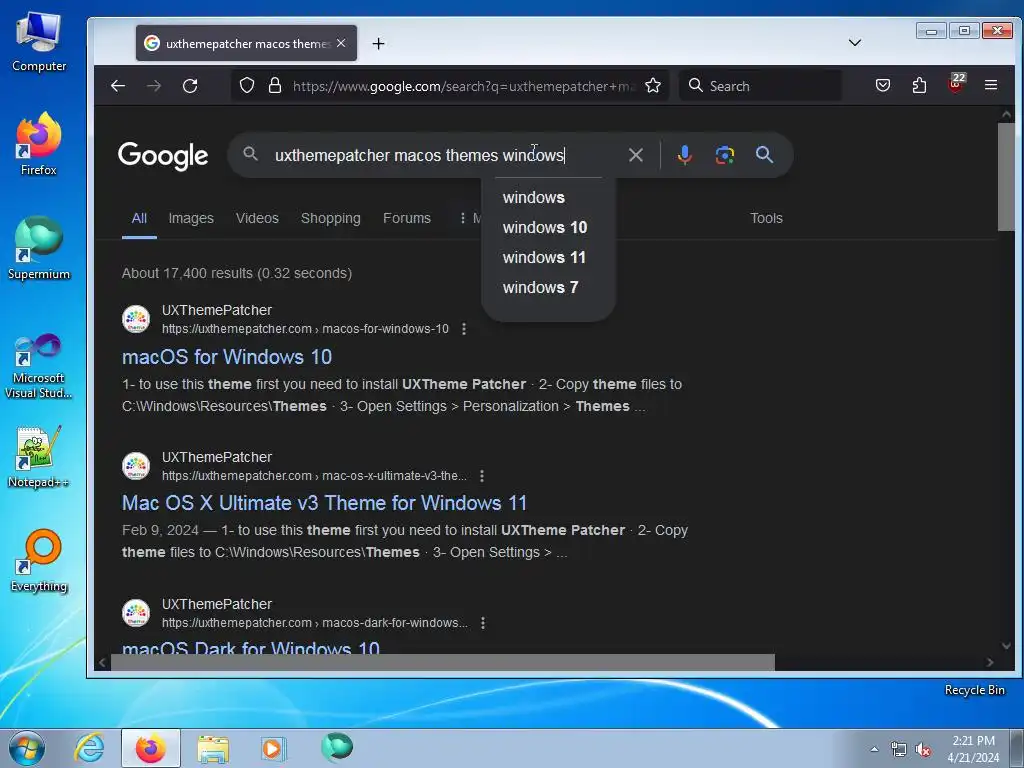The height and width of the screenshot is (768, 1024).
Task: Close the uxthemepatcher macos themes tab
Action: 341,43
